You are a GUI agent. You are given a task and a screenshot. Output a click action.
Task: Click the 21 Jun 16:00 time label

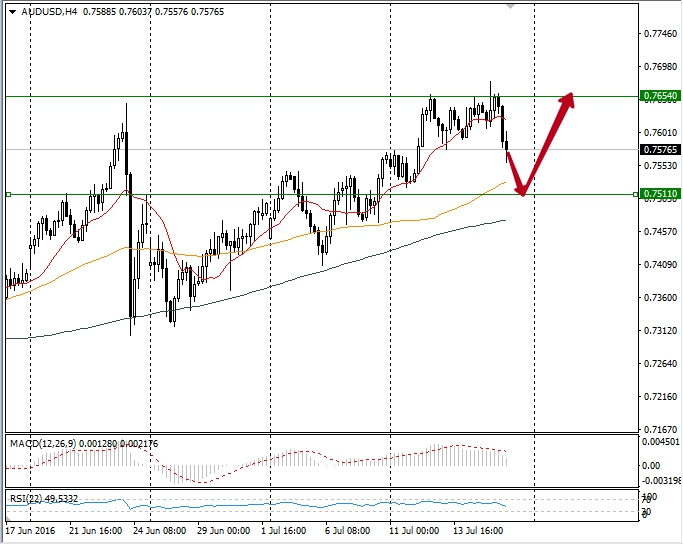[x=95, y=530]
